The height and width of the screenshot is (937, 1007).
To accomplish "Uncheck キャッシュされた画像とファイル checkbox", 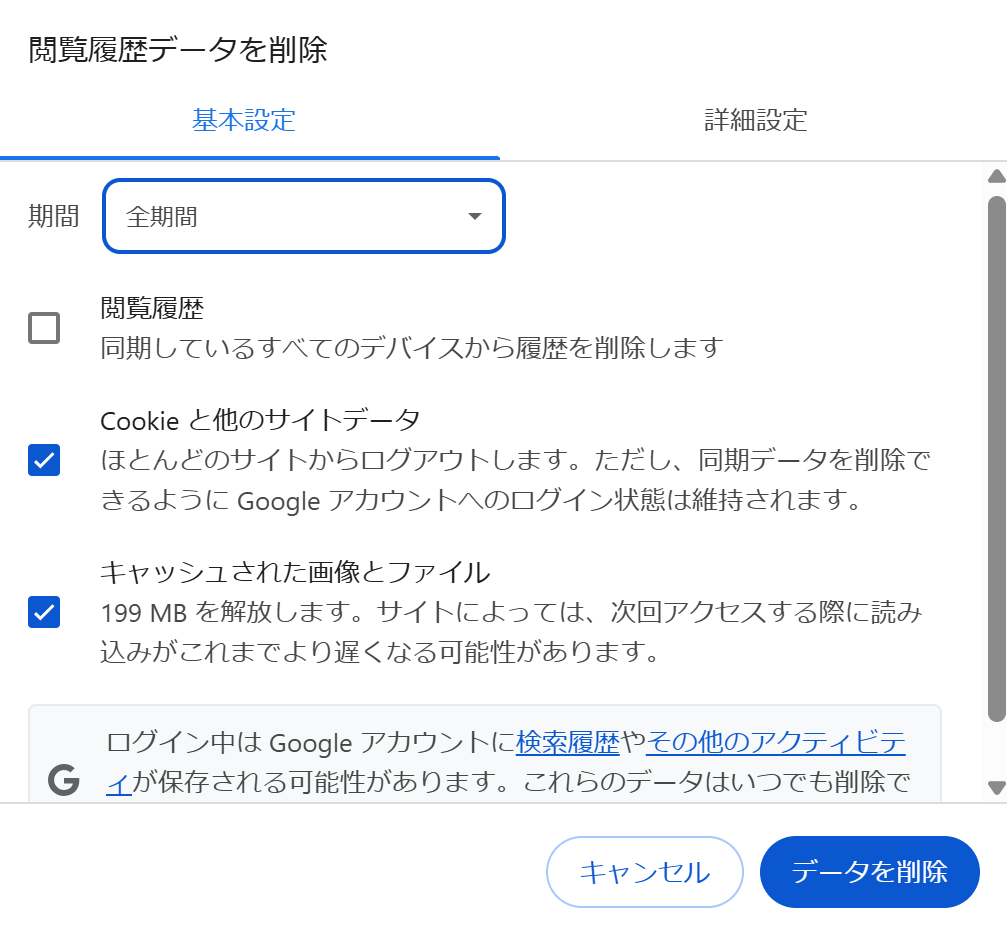I will (44, 611).
